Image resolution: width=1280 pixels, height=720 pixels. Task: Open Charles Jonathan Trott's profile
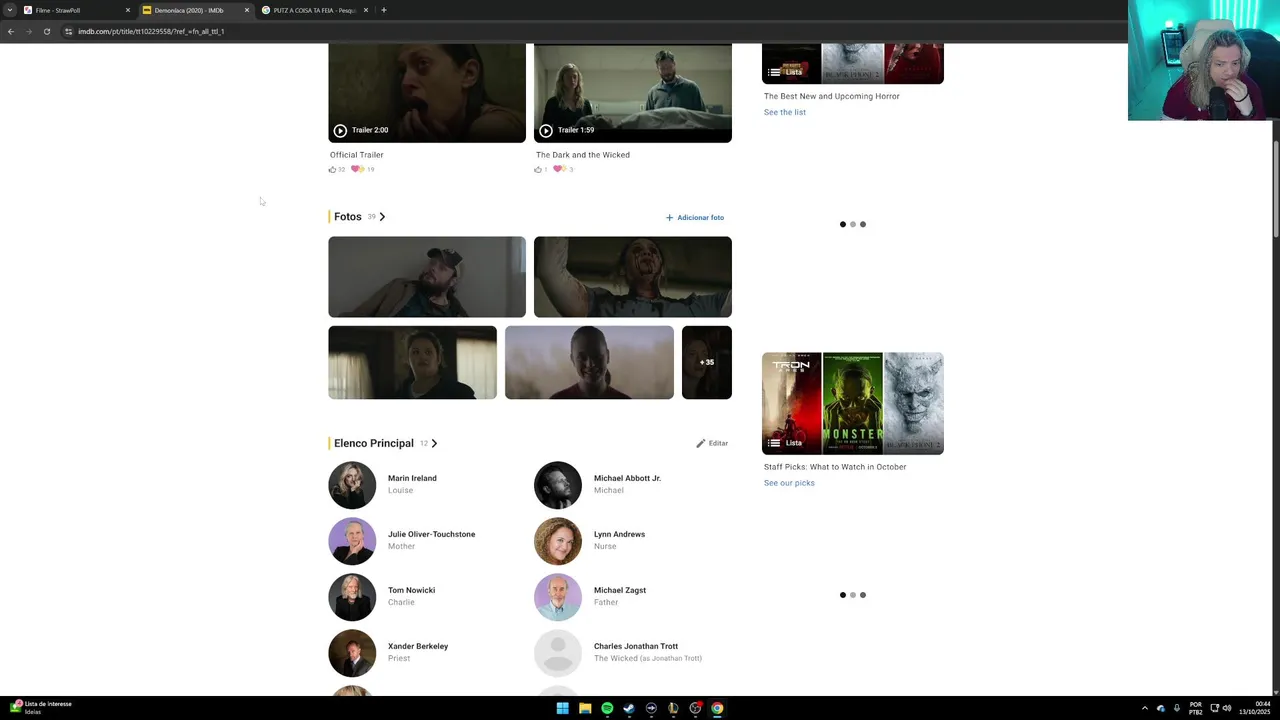[x=636, y=646]
